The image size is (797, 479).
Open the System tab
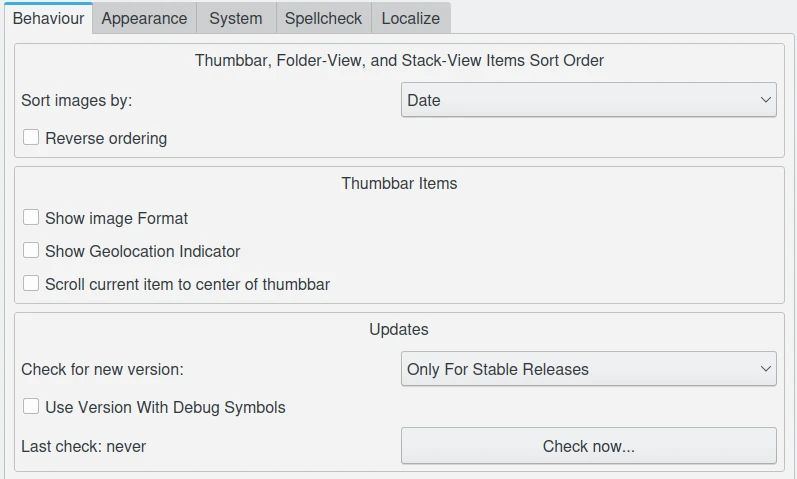tap(235, 18)
